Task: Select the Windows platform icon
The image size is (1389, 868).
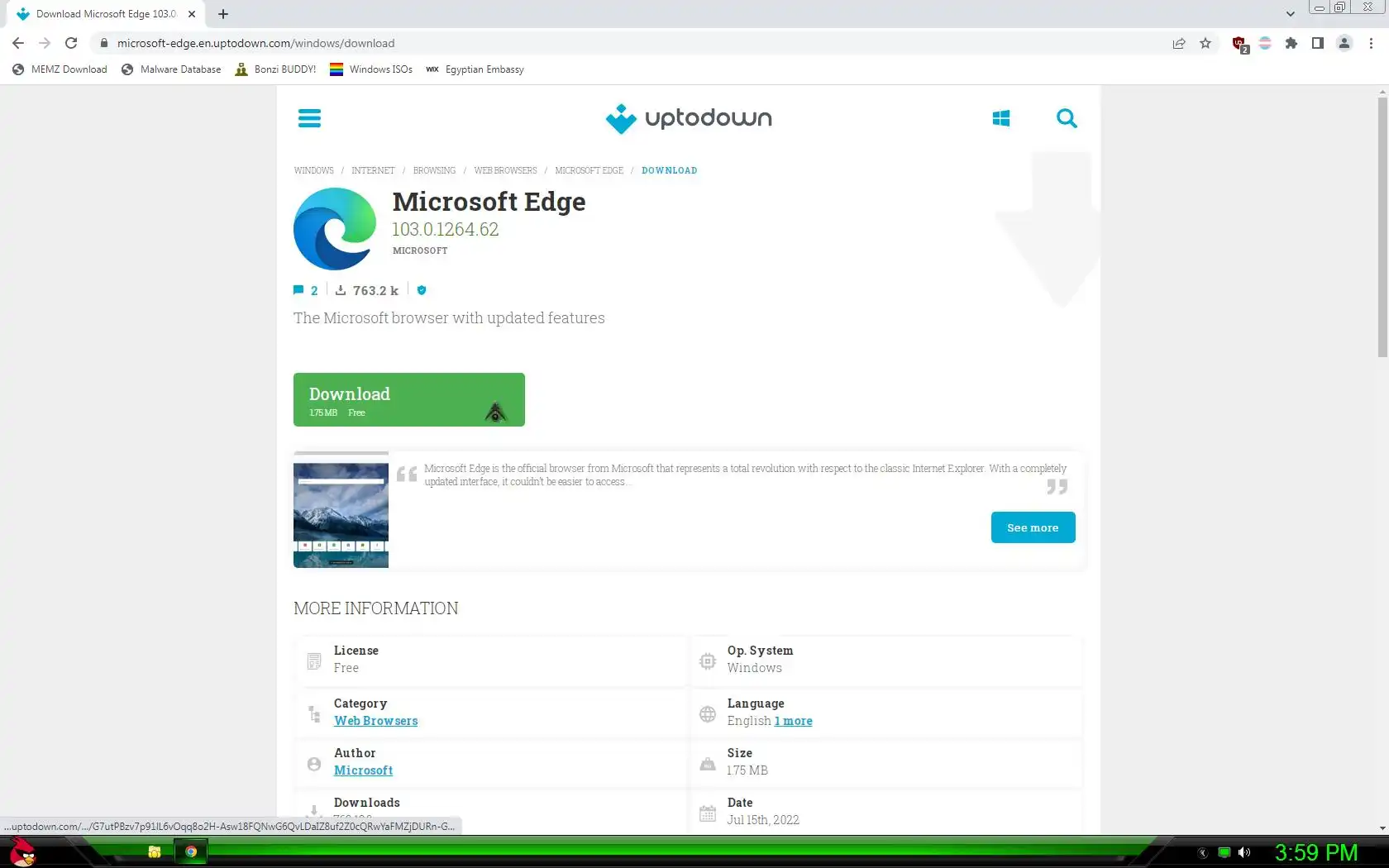Action: tap(1001, 118)
